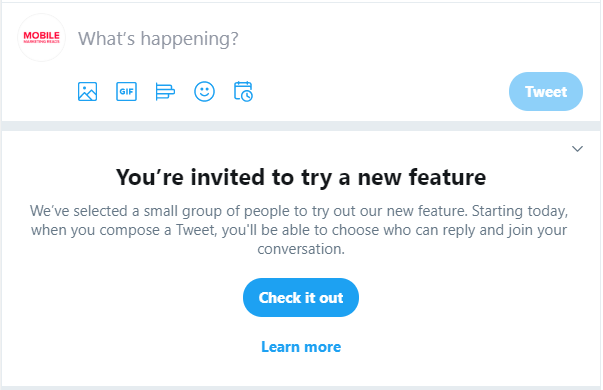Click the clock portion of the schedule icon
The image size is (603, 390).
coord(247,95)
